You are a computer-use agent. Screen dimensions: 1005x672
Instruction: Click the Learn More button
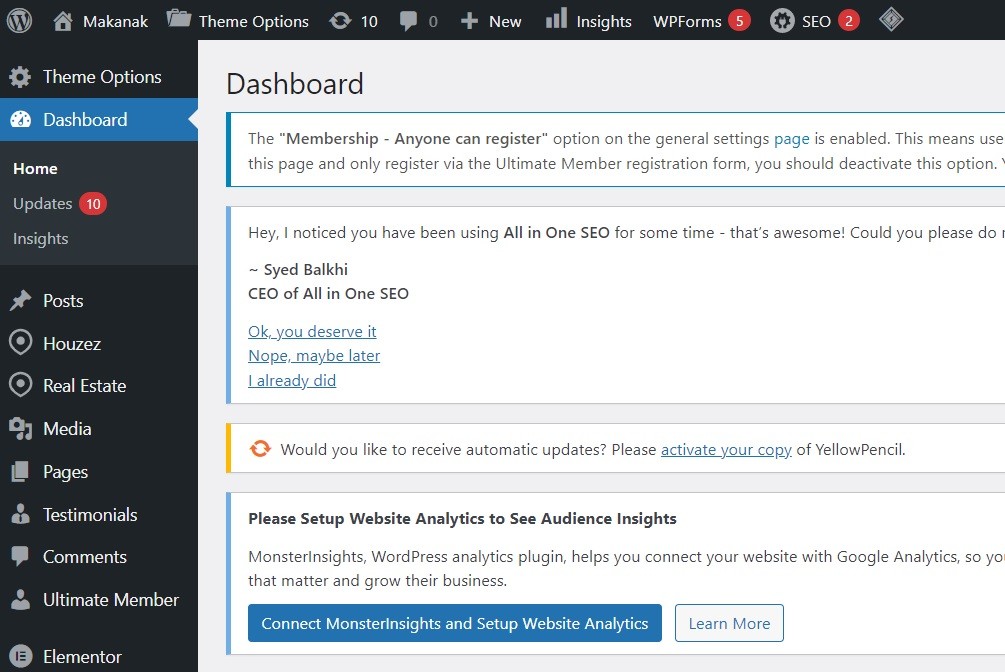point(729,623)
